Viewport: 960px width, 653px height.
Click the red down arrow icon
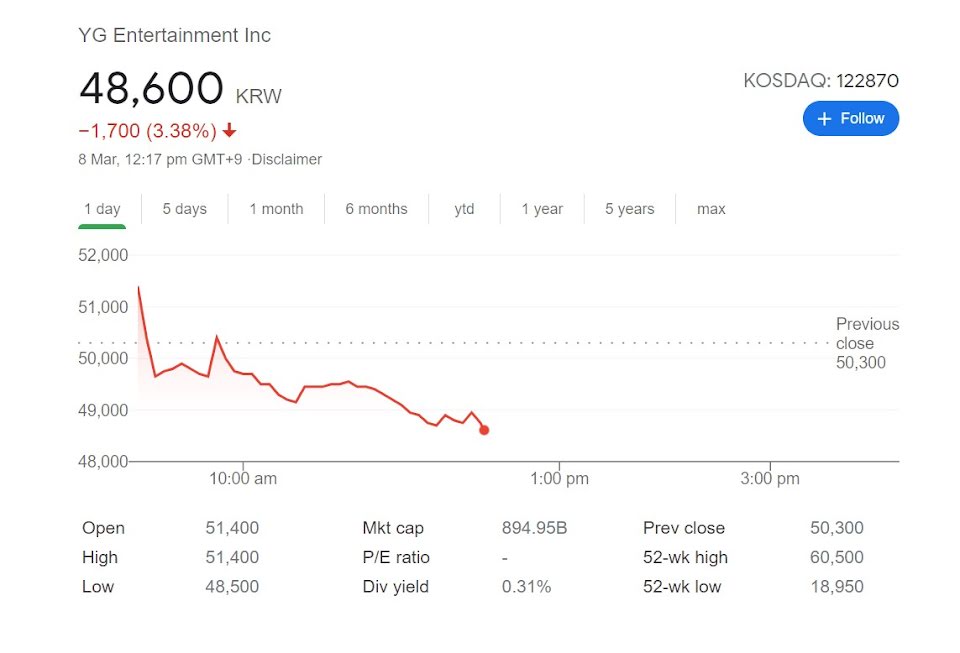click(230, 130)
